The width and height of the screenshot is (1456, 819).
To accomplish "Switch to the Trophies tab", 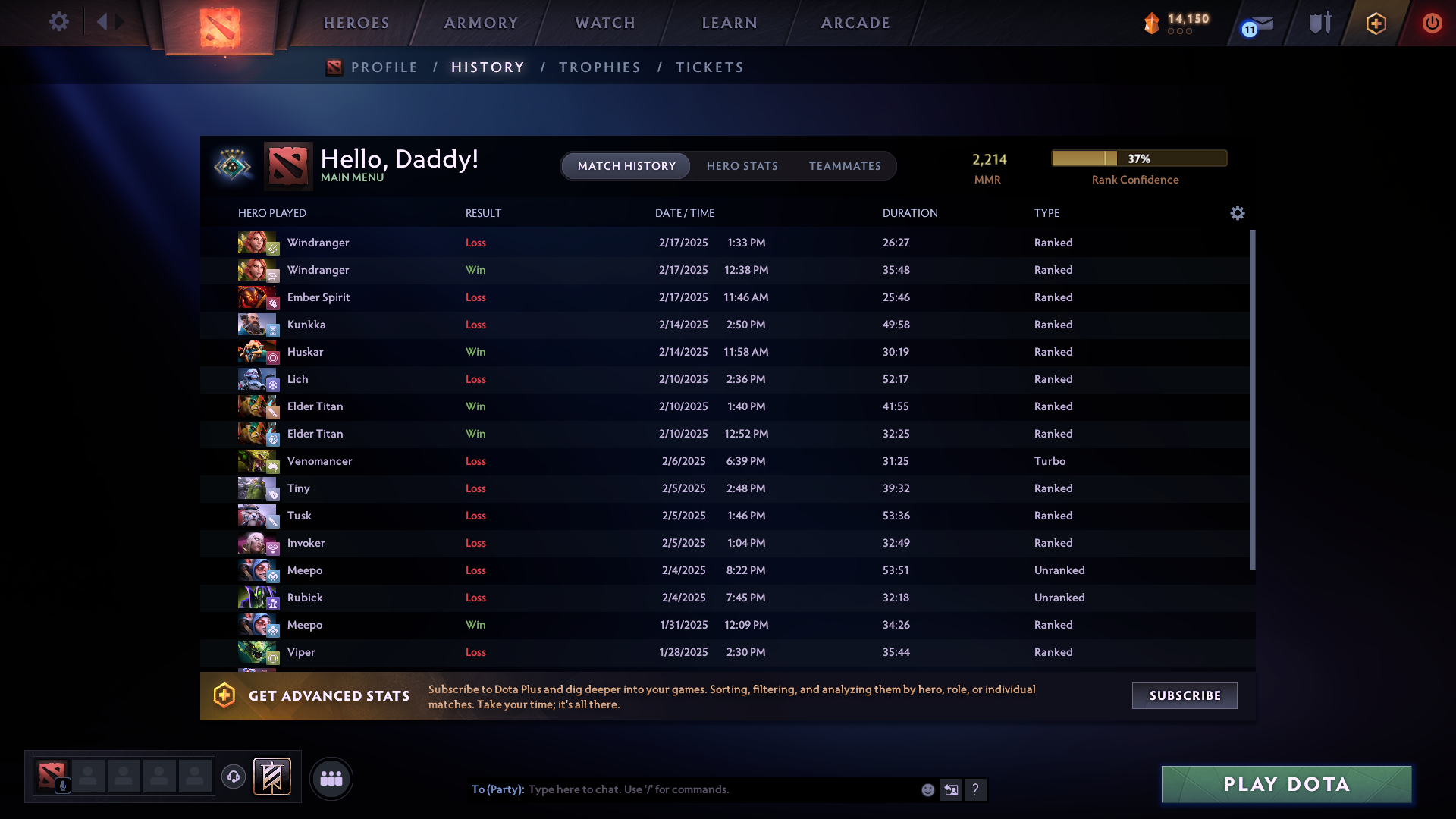I will [599, 67].
